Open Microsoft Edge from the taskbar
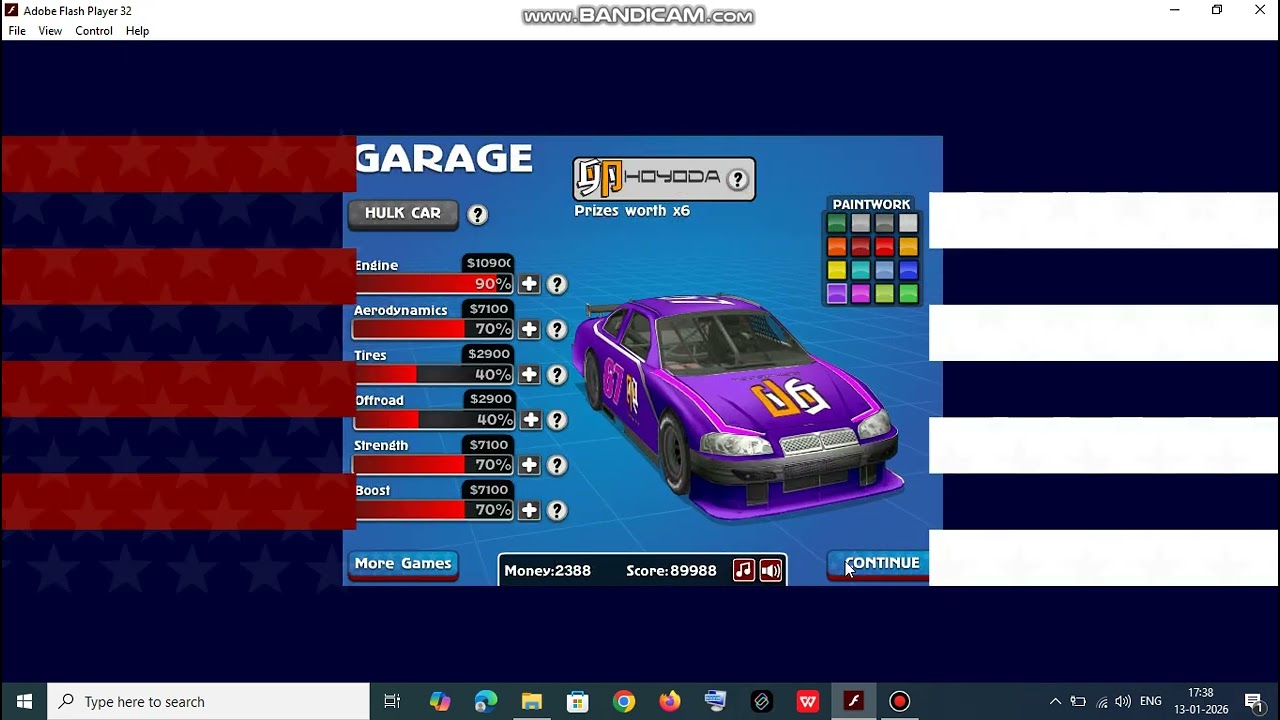 pyautogui.click(x=486, y=702)
